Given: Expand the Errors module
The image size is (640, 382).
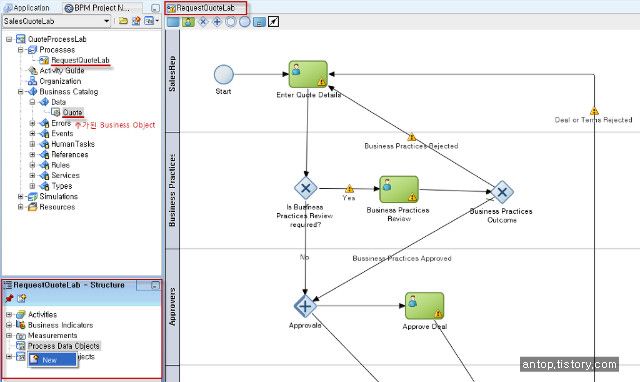Looking at the screenshot, I should pos(32,123).
